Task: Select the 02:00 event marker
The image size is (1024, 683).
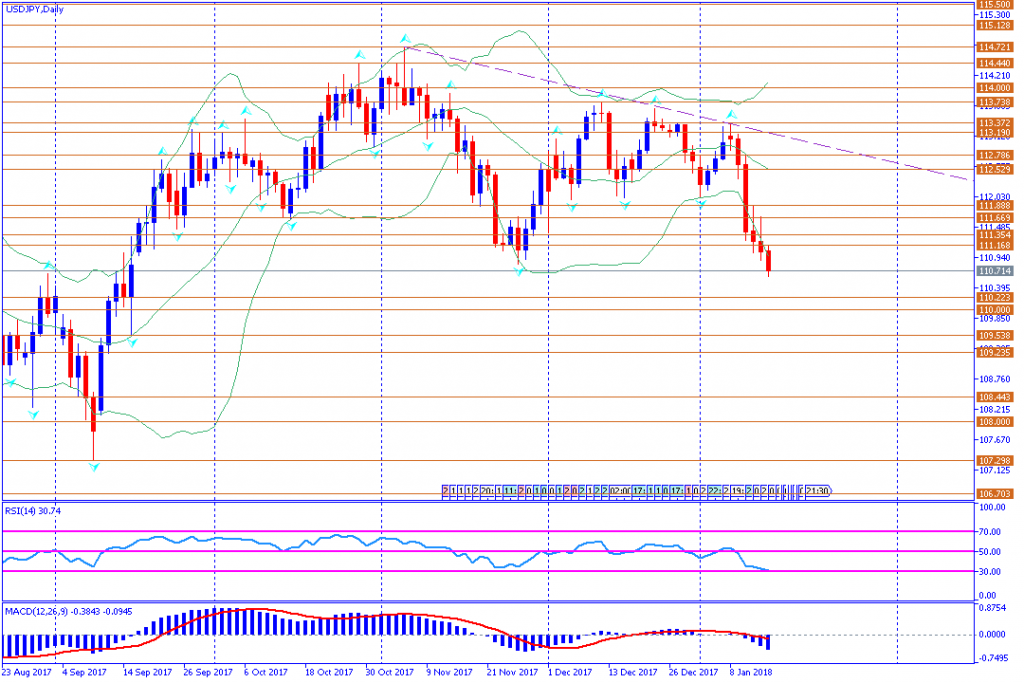Action: 621,491
